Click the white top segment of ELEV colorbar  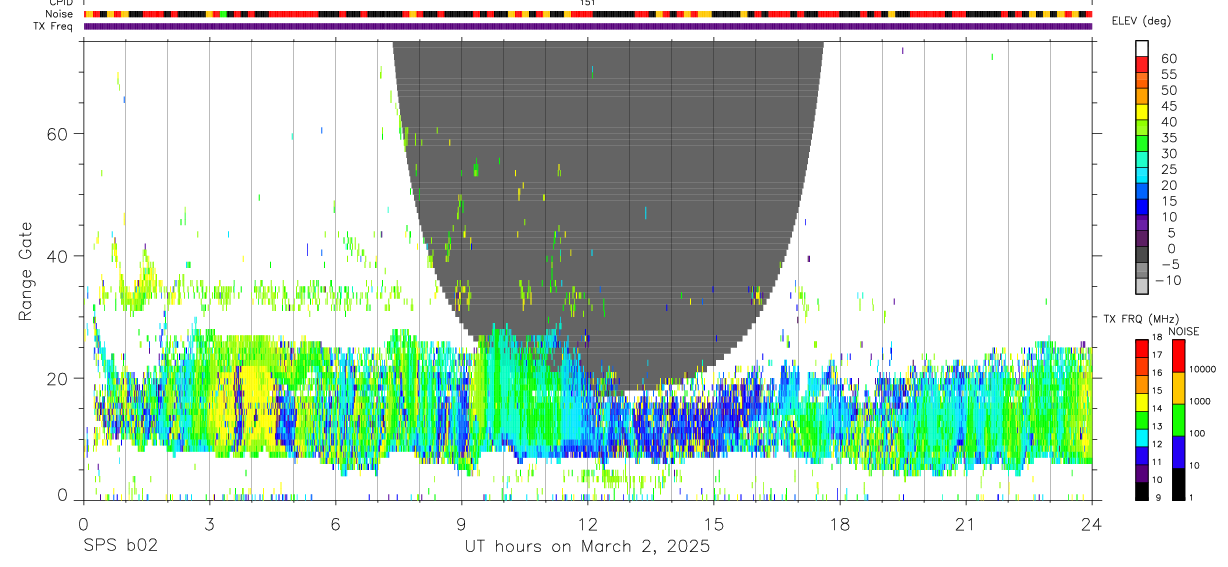click(1142, 48)
